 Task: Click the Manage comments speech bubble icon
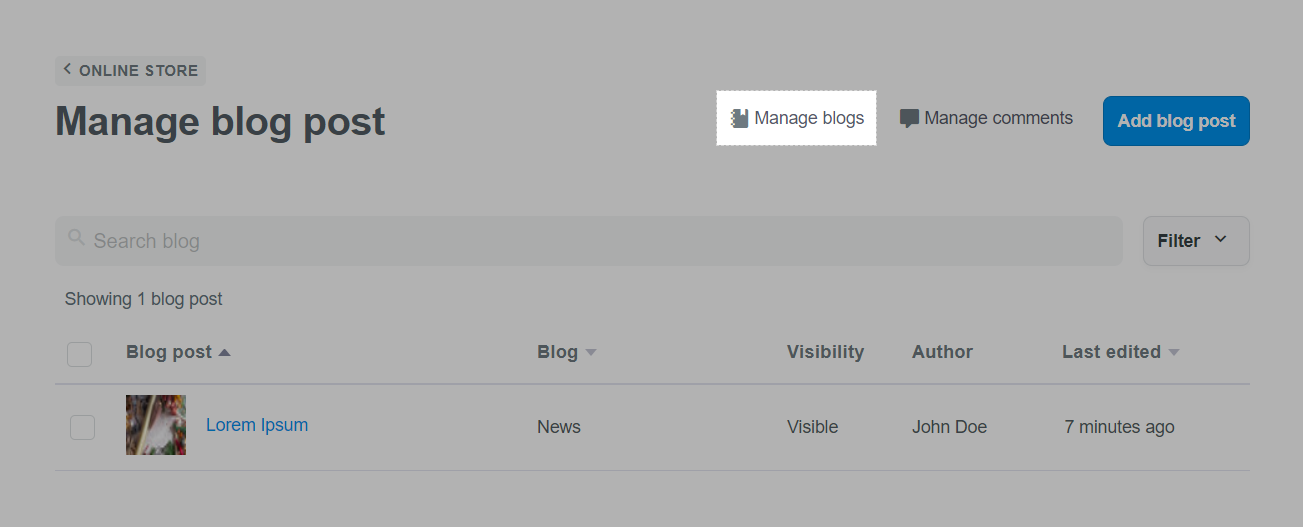pos(909,119)
